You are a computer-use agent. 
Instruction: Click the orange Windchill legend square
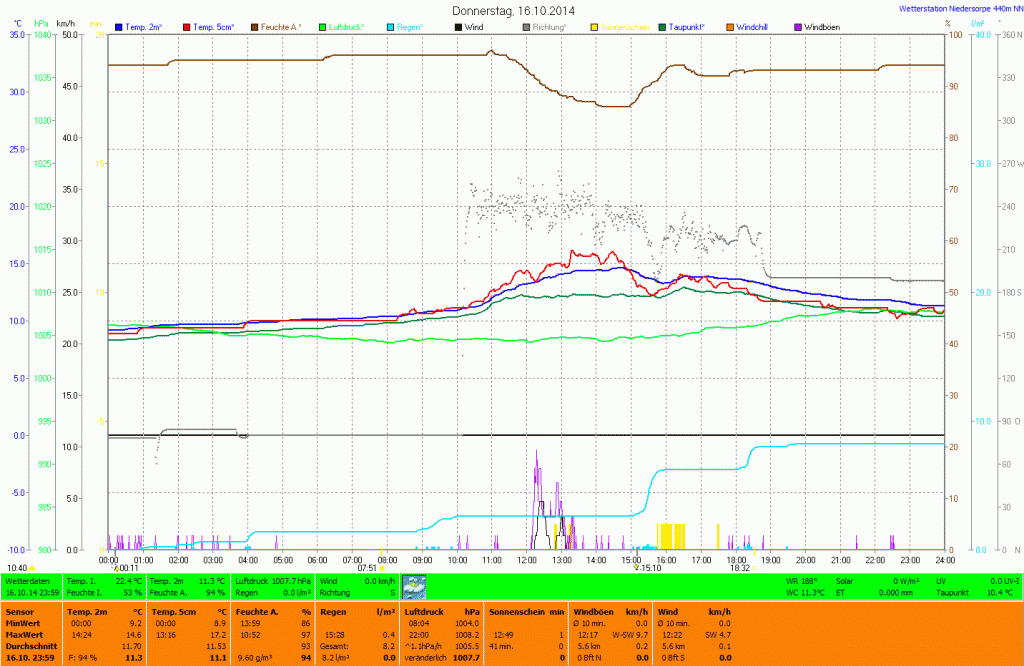pos(729,26)
